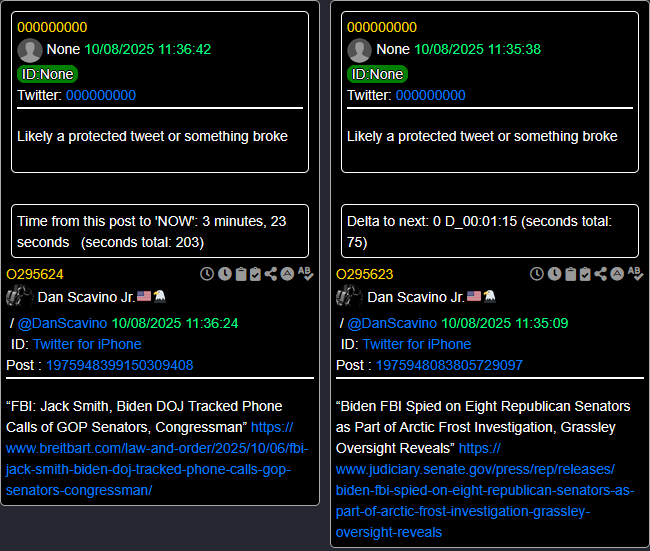Viewport: 650px width, 551px height.
Task: Click the Dan Scavino avatar on post O295623
Action: (x=349, y=296)
